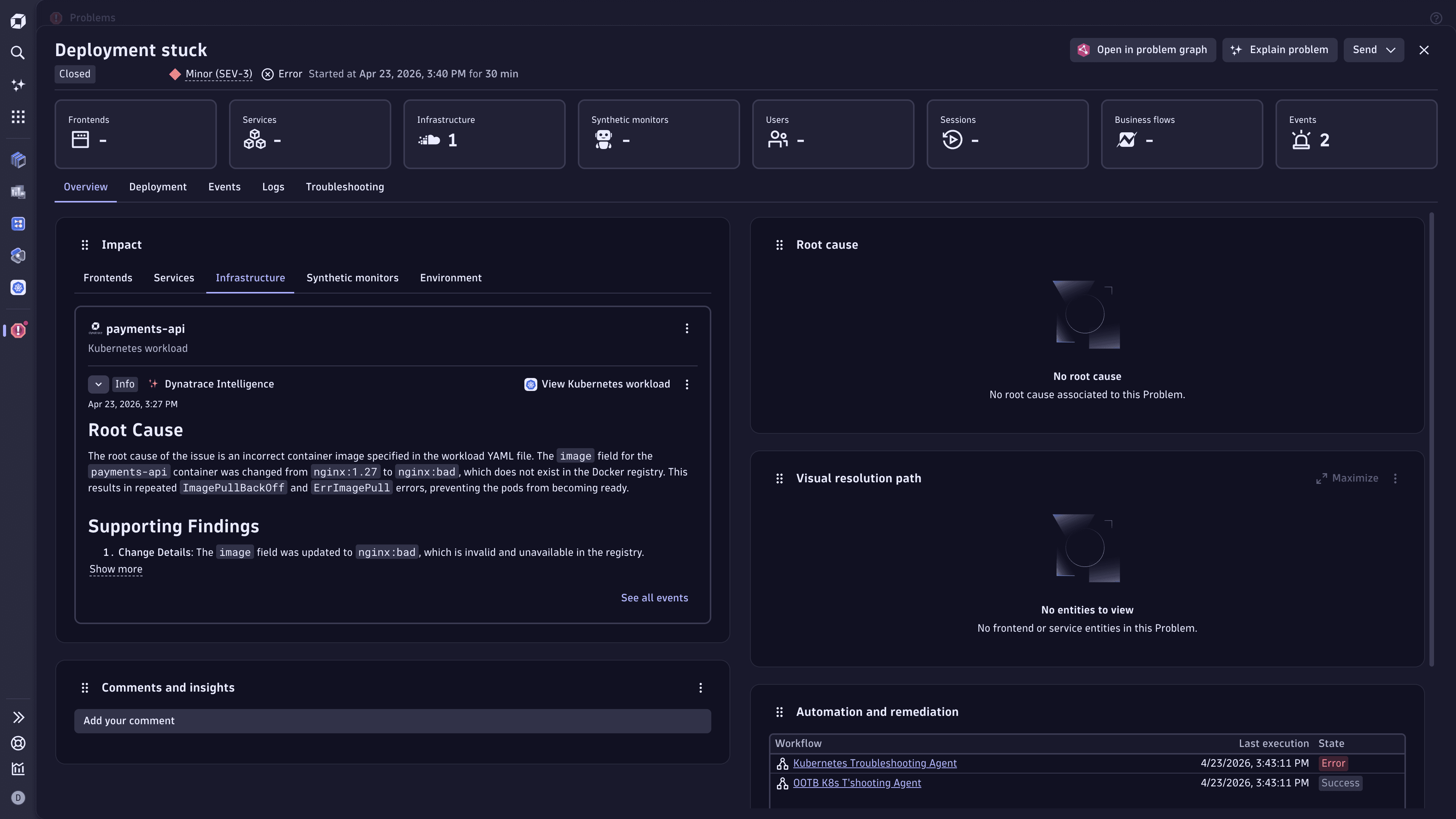Open the chart icon near sidebar bottom

[18, 769]
